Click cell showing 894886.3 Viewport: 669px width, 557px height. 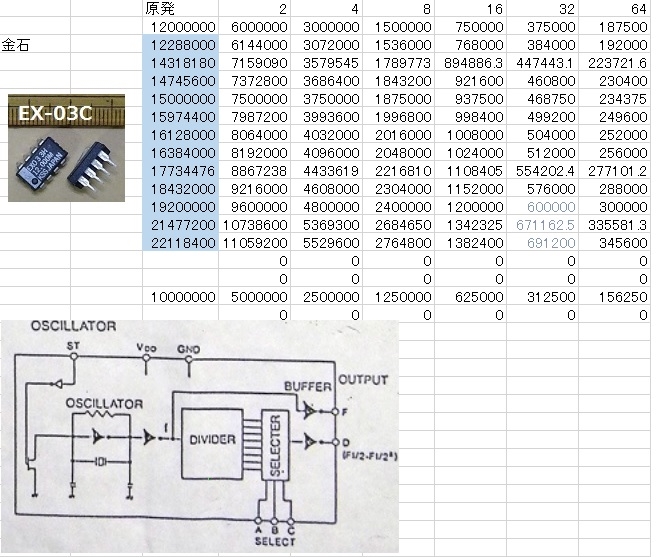point(471,63)
